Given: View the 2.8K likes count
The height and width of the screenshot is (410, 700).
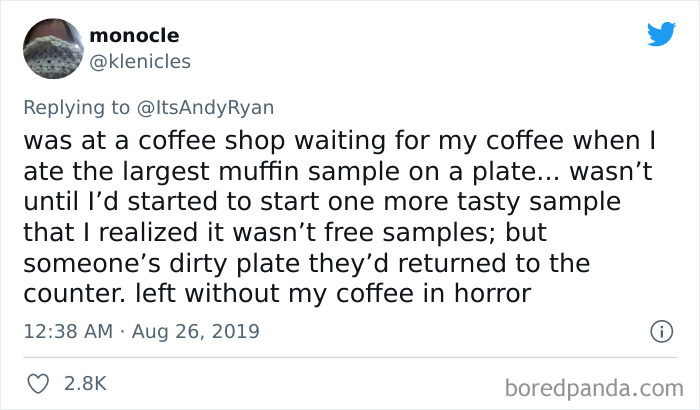Looking at the screenshot, I should [85, 384].
